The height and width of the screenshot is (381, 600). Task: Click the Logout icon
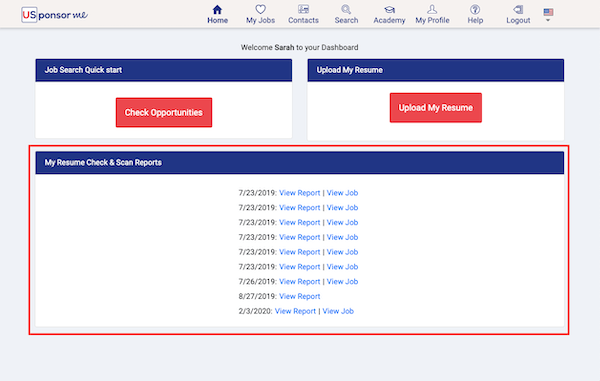[x=518, y=9]
